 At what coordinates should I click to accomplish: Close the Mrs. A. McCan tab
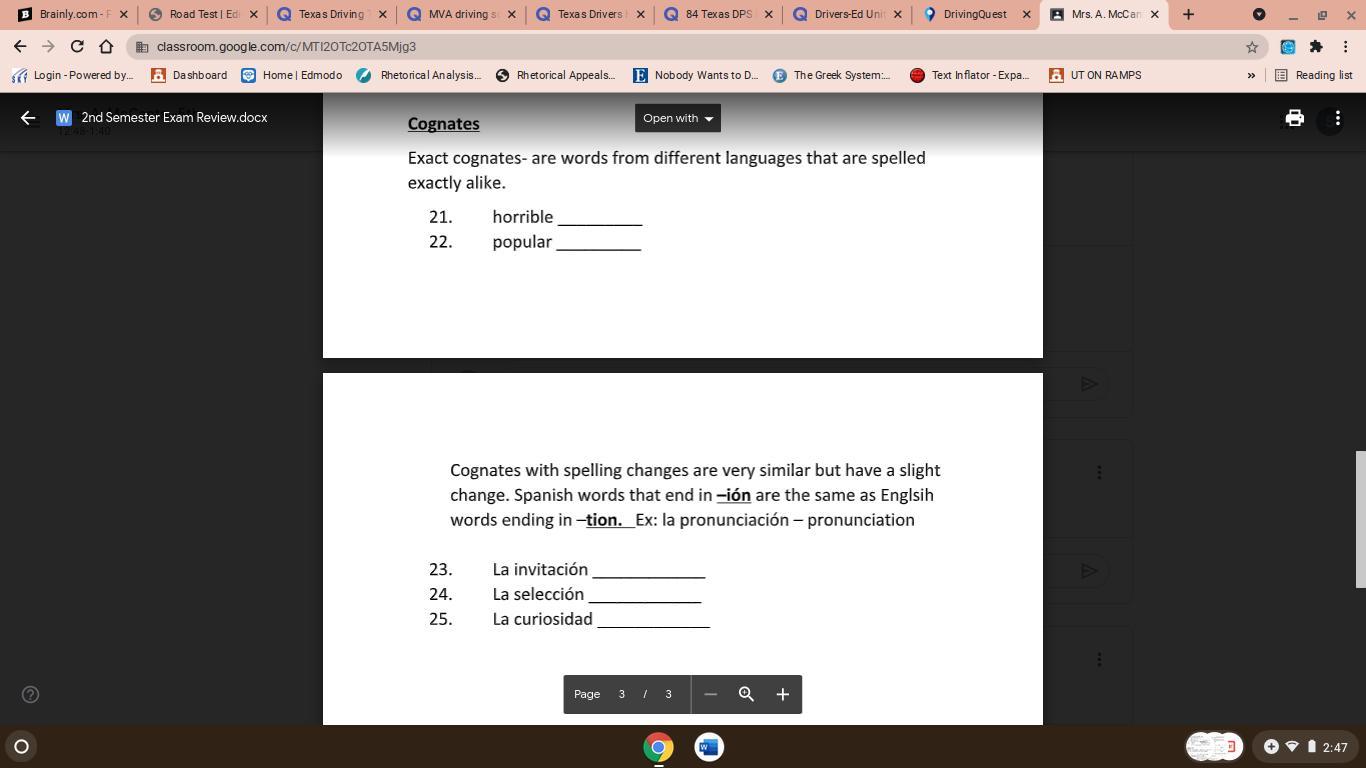coord(1155,14)
